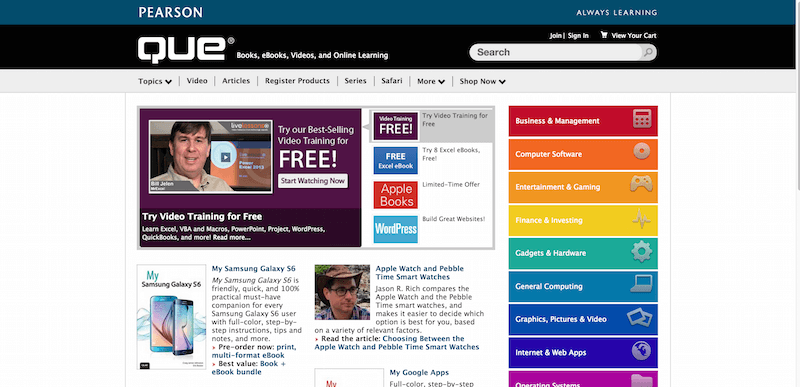Click the laptop icon on General Computing
800x387 pixels.
point(641,284)
